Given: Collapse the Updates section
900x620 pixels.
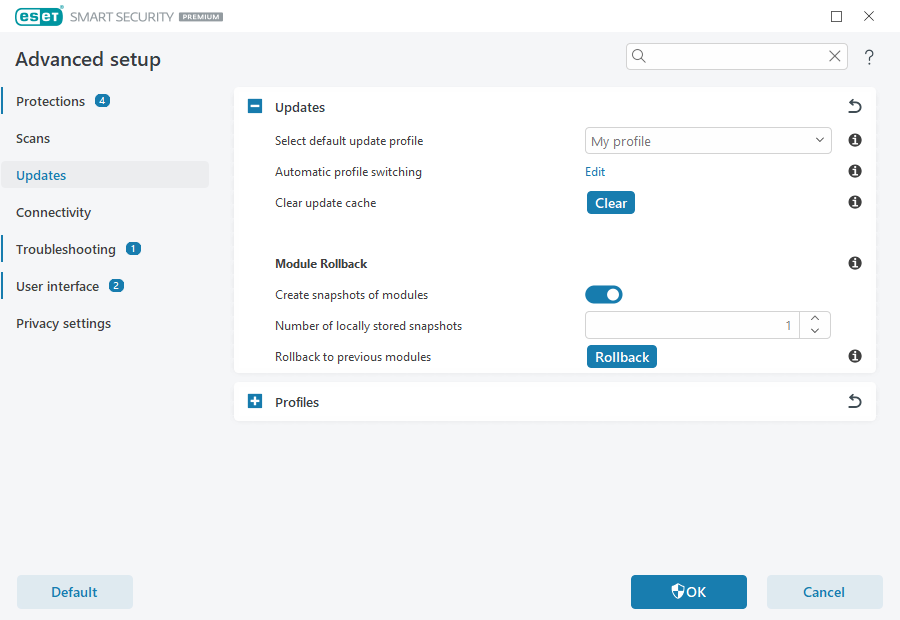Looking at the screenshot, I should click(254, 106).
